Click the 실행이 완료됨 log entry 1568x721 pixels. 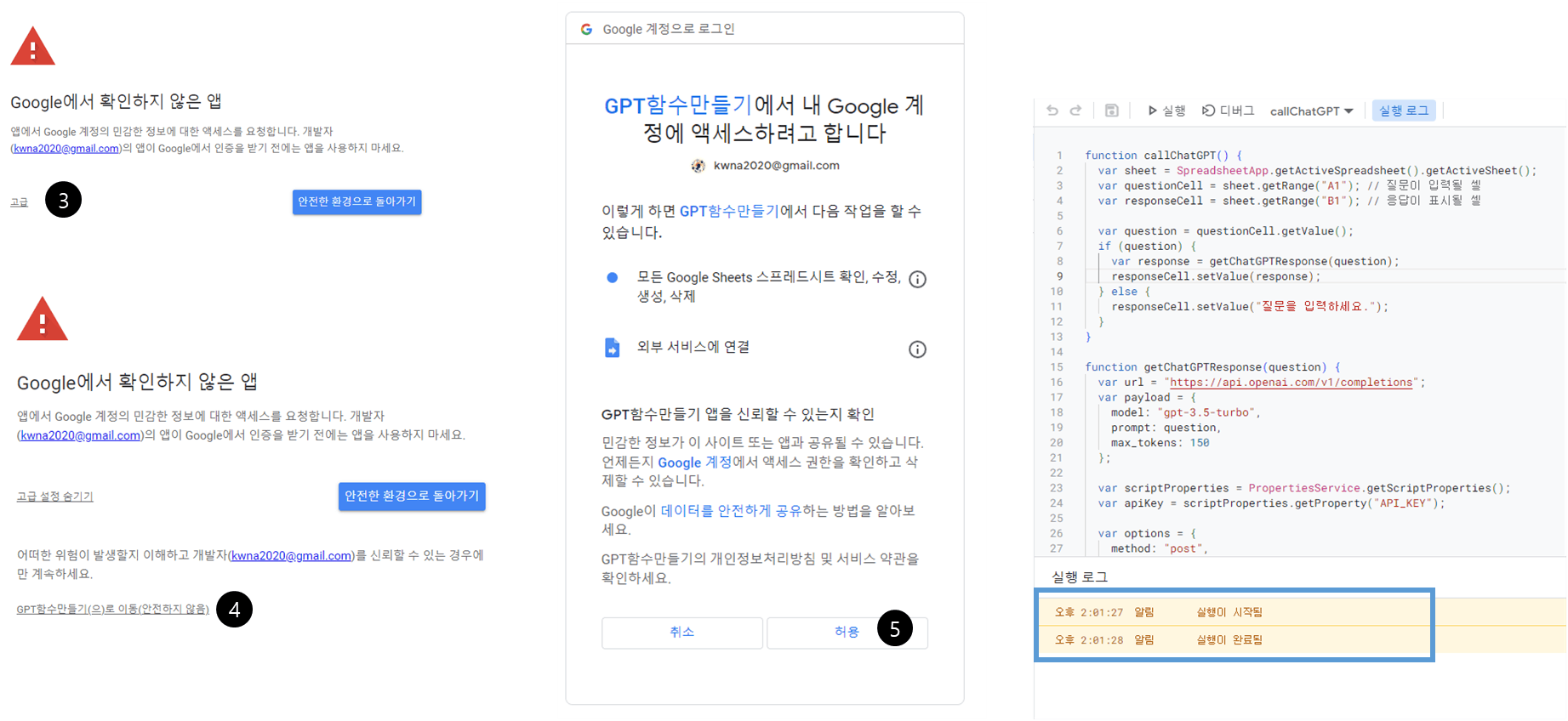point(1229,640)
